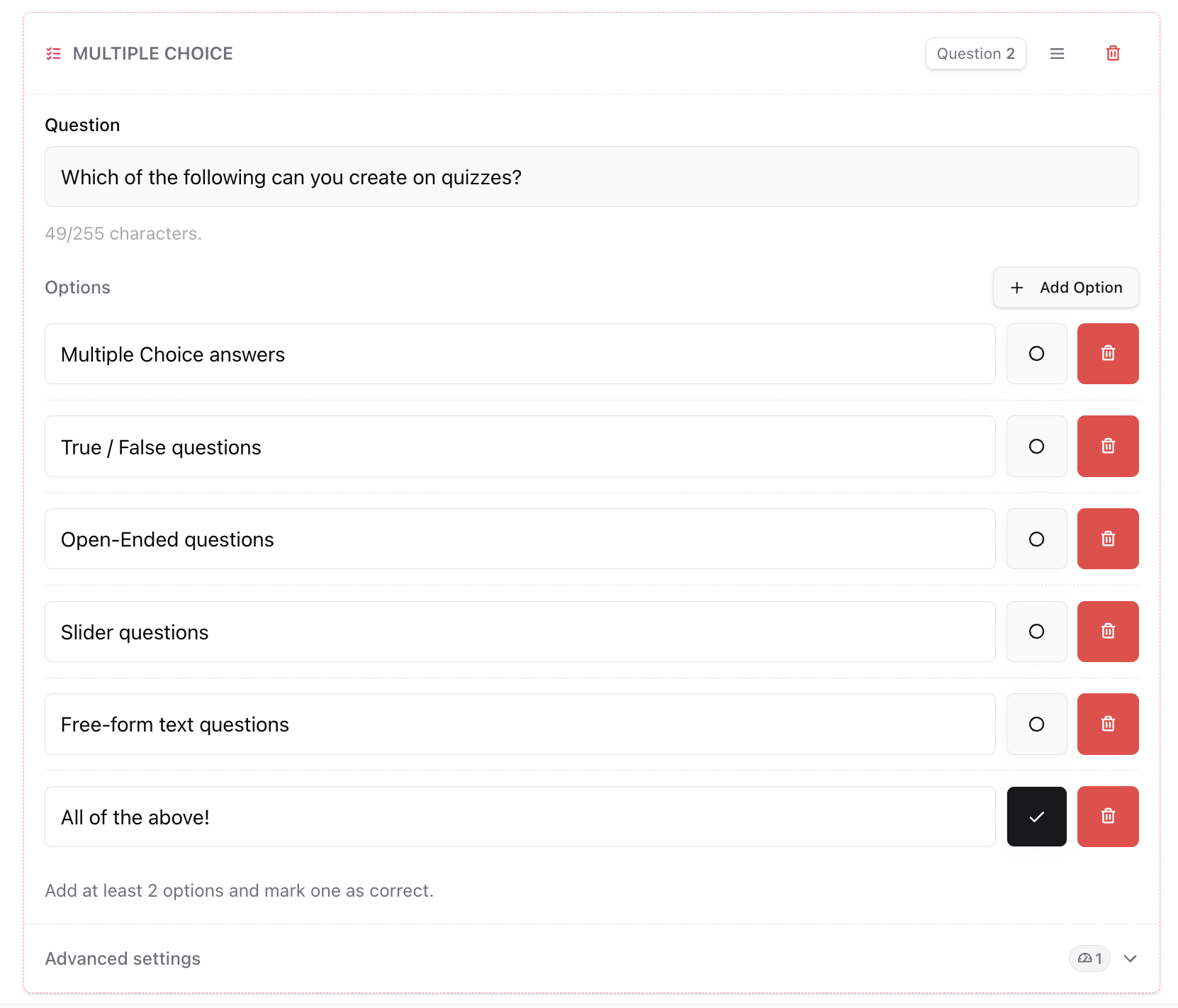Viewport: 1178px width, 1008px height.
Task: Delete the 'All of the above!' option
Action: click(x=1108, y=817)
